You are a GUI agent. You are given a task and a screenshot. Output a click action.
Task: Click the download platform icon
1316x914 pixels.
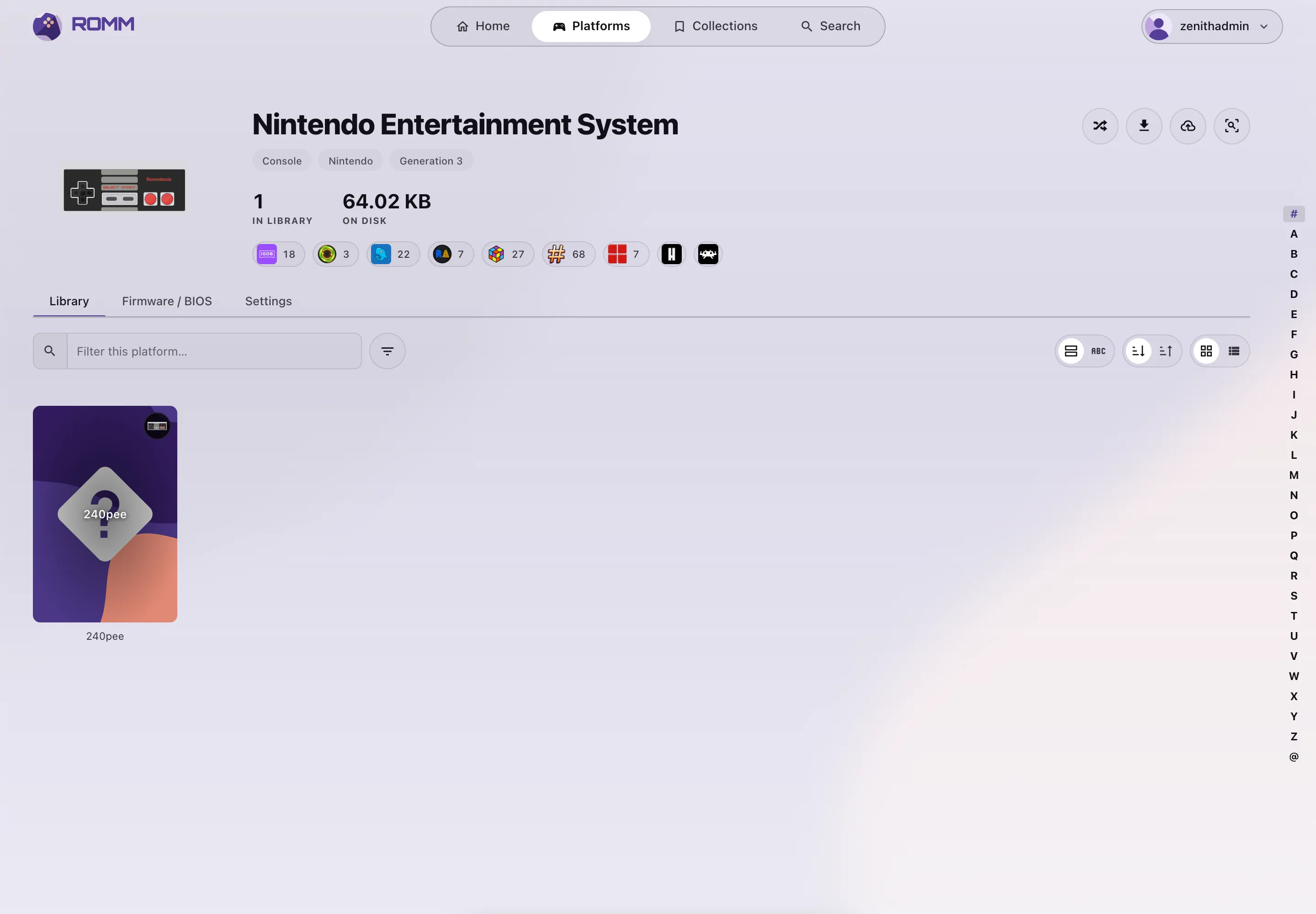tap(1144, 126)
